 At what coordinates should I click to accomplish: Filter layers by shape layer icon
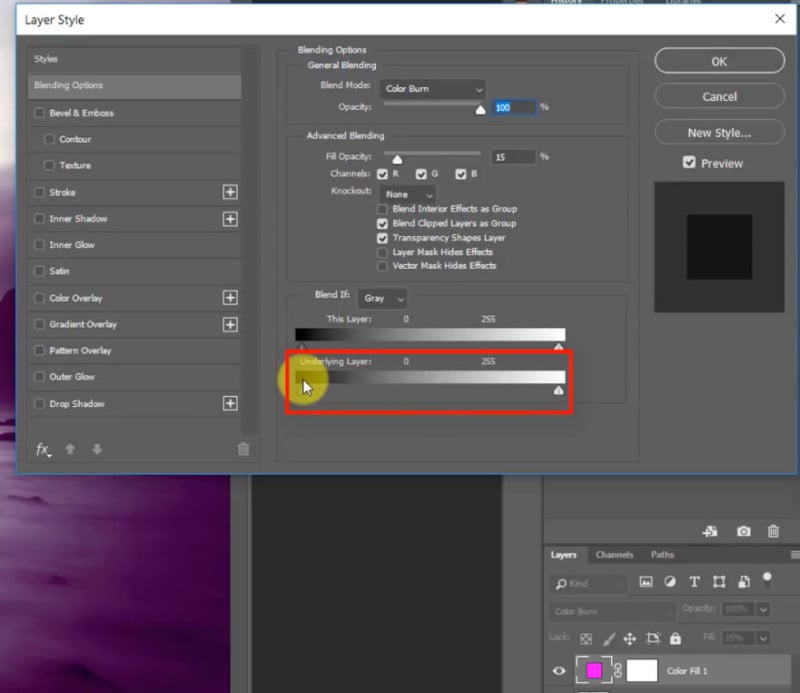(x=719, y=582)
